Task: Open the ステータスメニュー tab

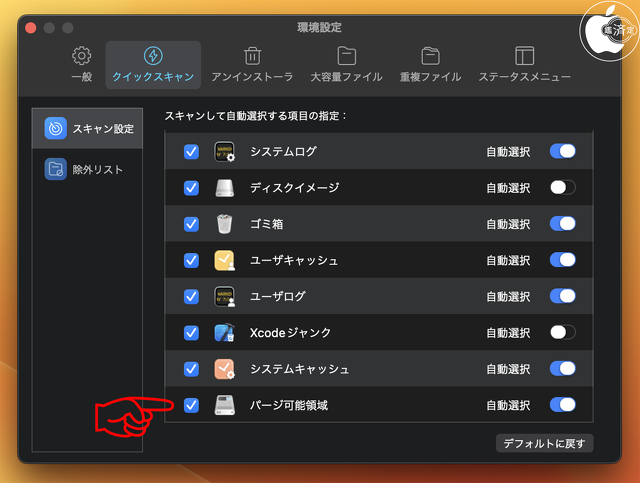Action: (524, 64)
